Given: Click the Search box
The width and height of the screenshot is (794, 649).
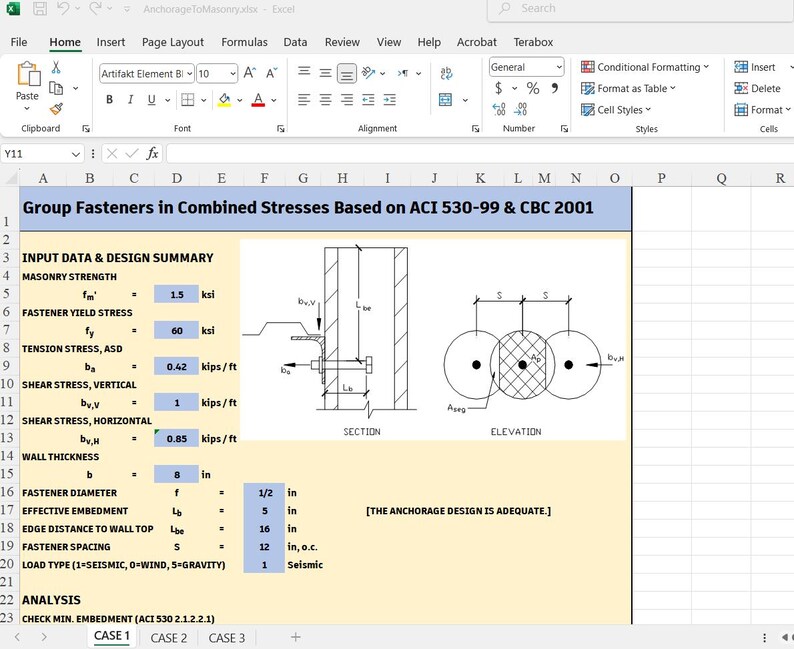Looking at the screenshot, I should (x=641, y=9).
